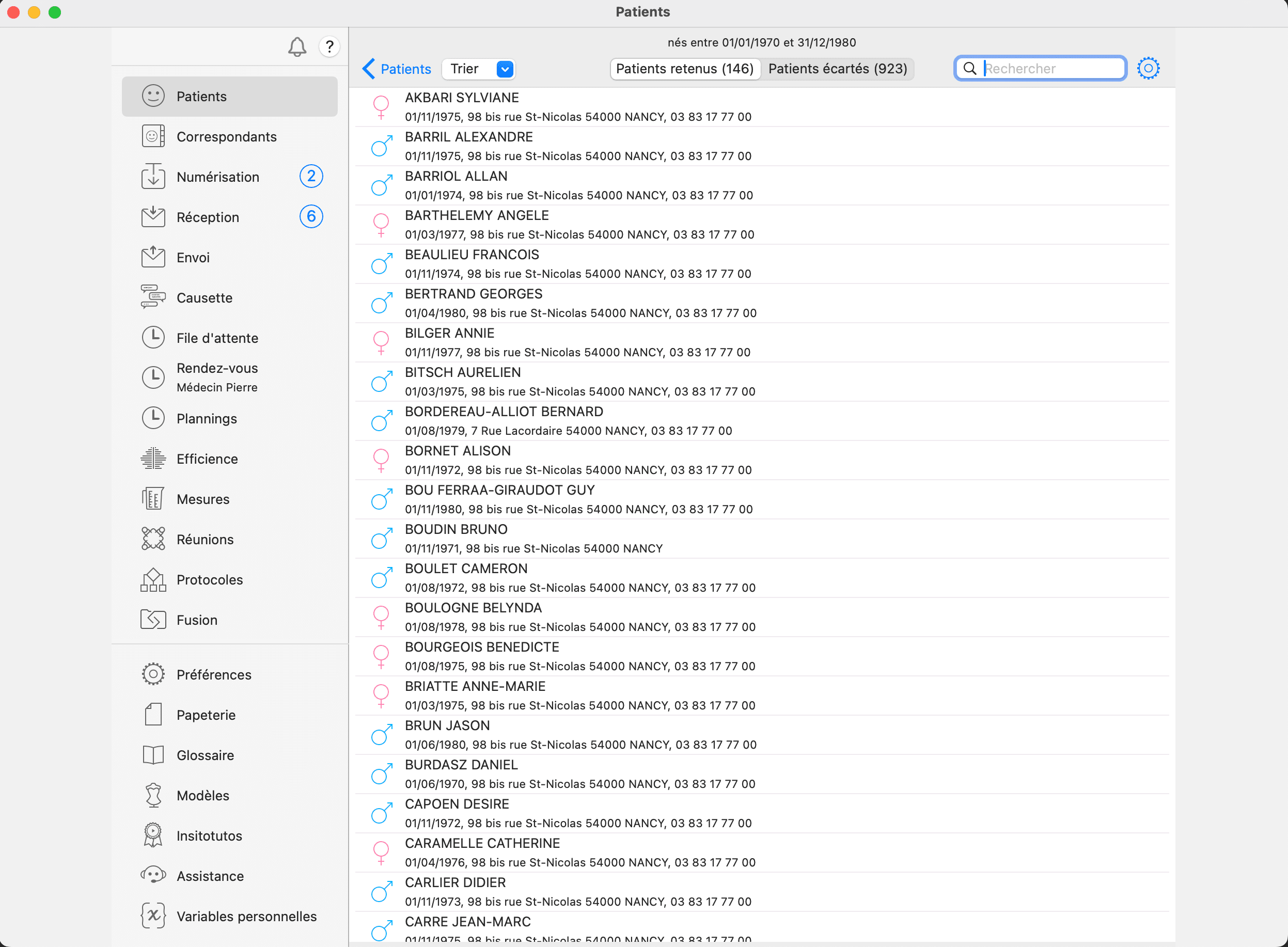This screenshot has height=947, width=1288.
Task: Go back via Patients link
Action: point(397,69)
